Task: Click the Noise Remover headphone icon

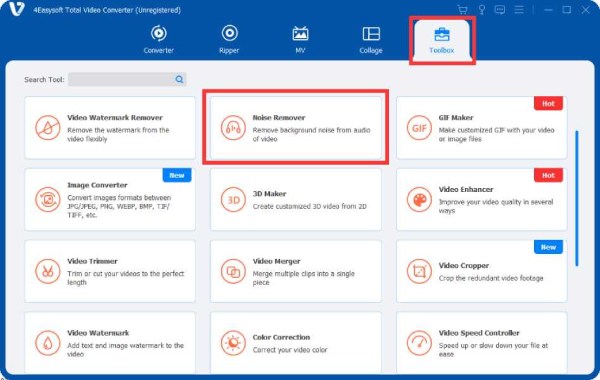Action: (x=233, y=128)
